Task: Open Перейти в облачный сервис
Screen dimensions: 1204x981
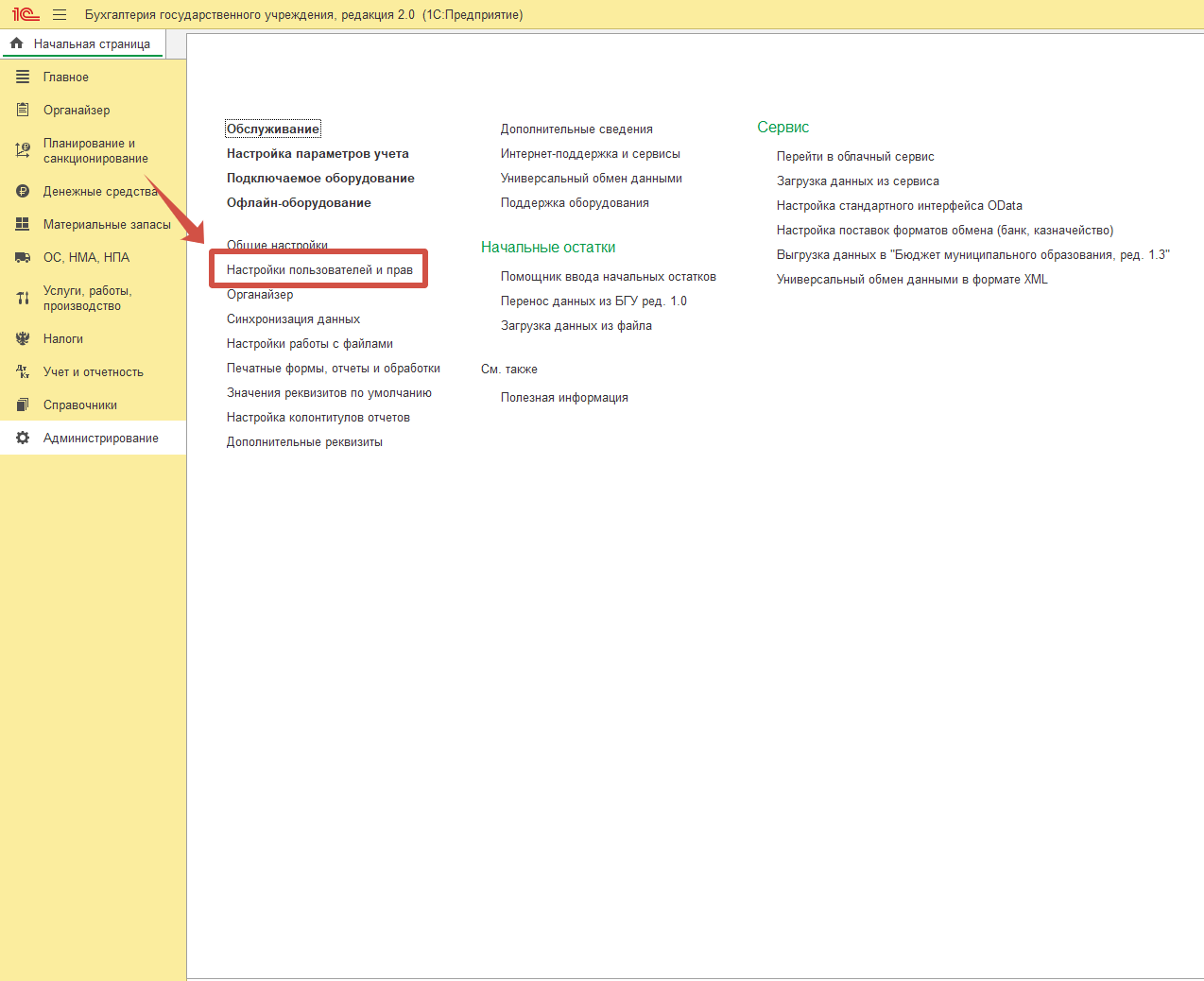Action: pos(855,156)
